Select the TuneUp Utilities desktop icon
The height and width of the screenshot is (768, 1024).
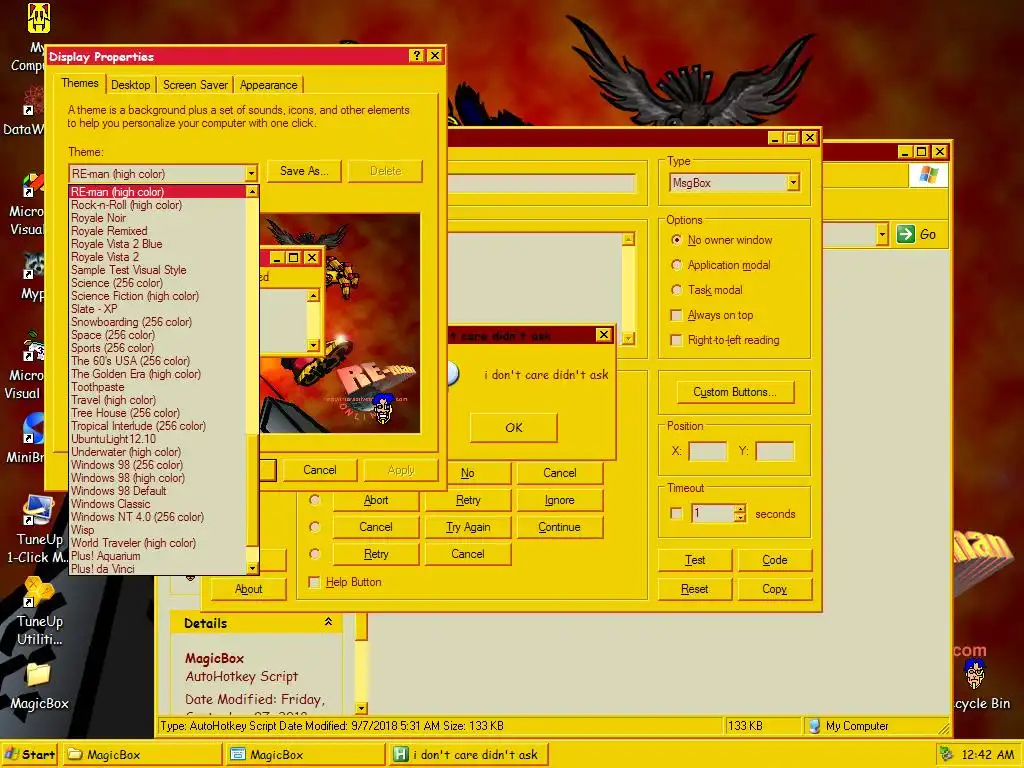click(x=39, y=610)
